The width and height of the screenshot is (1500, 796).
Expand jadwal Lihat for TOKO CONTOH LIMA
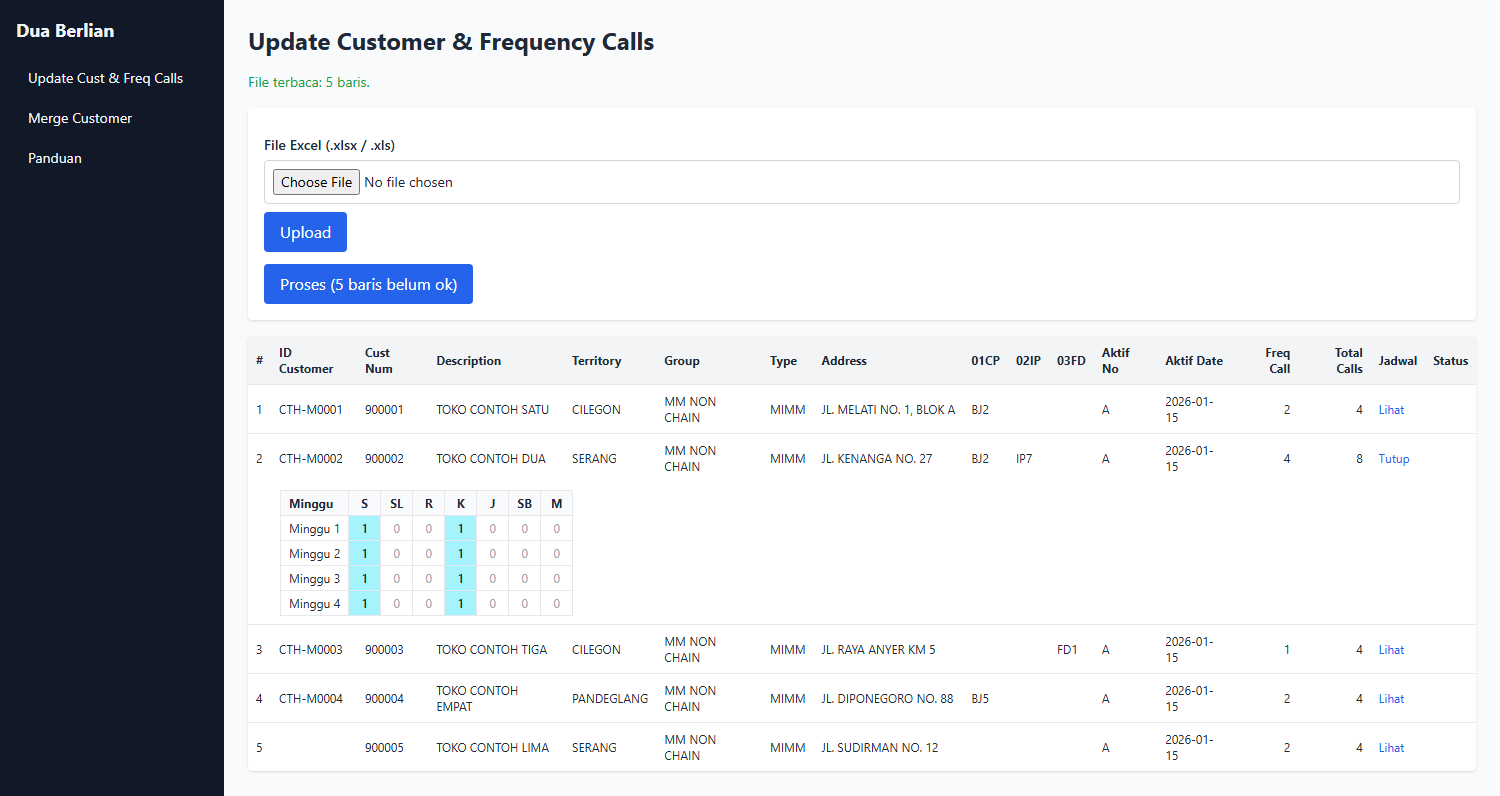(x=1391, y=747)
